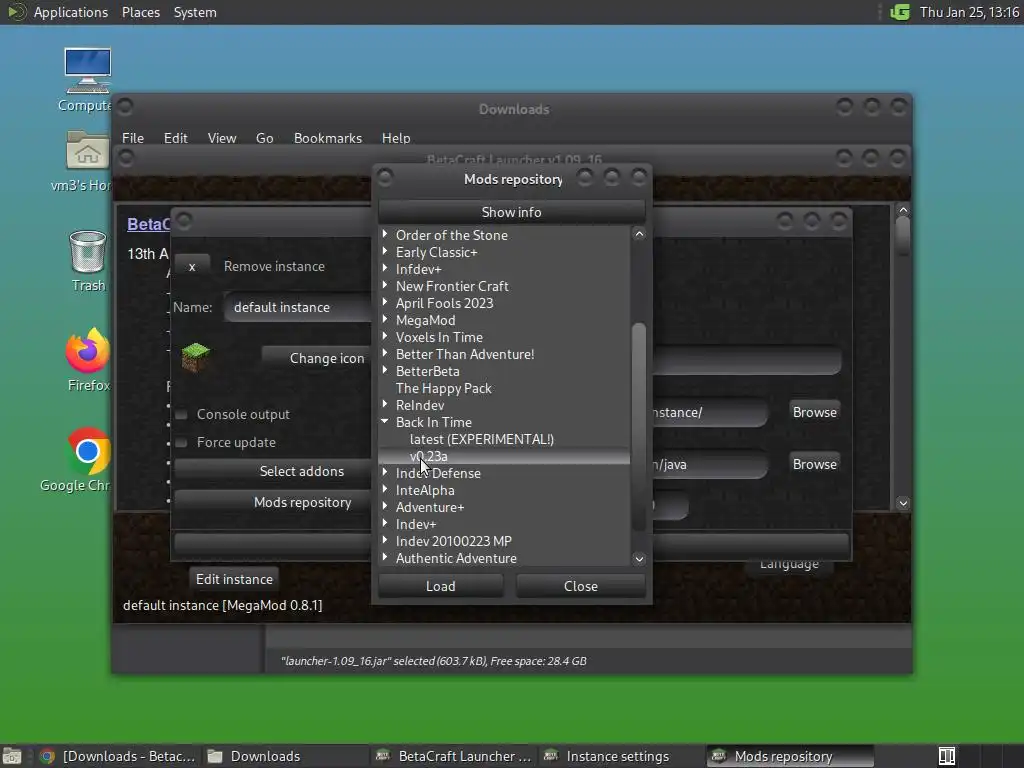
Task: Select the Adventure+ entry
Action: 430,507
